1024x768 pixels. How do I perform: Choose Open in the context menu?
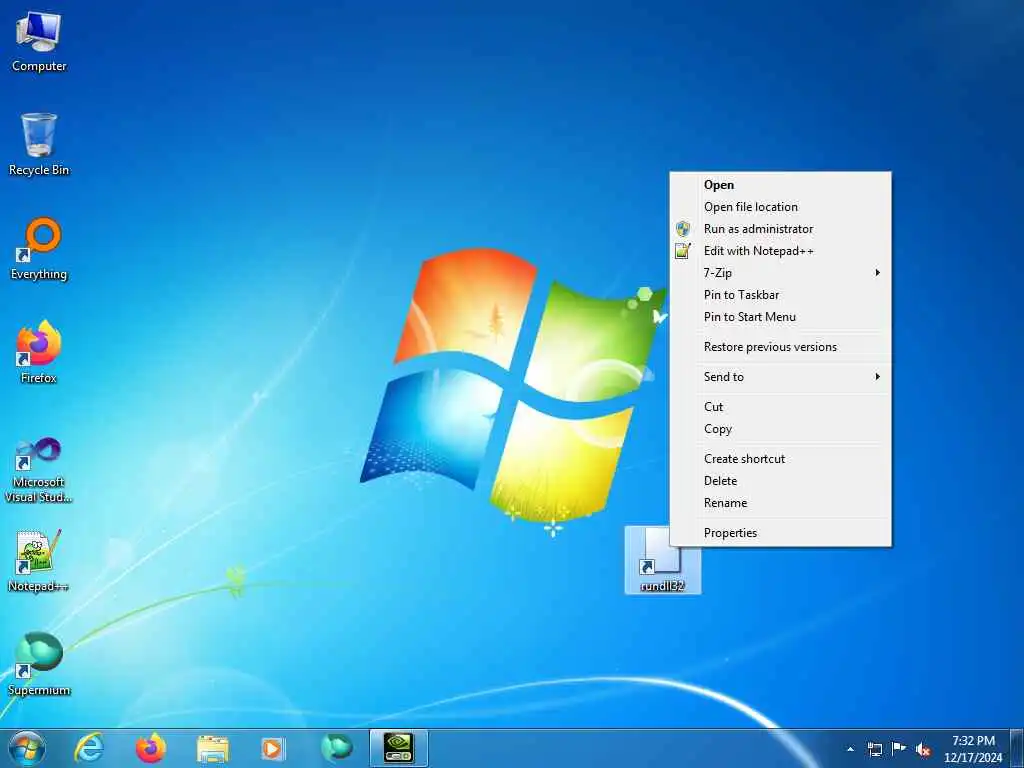(x=780, y=185)
